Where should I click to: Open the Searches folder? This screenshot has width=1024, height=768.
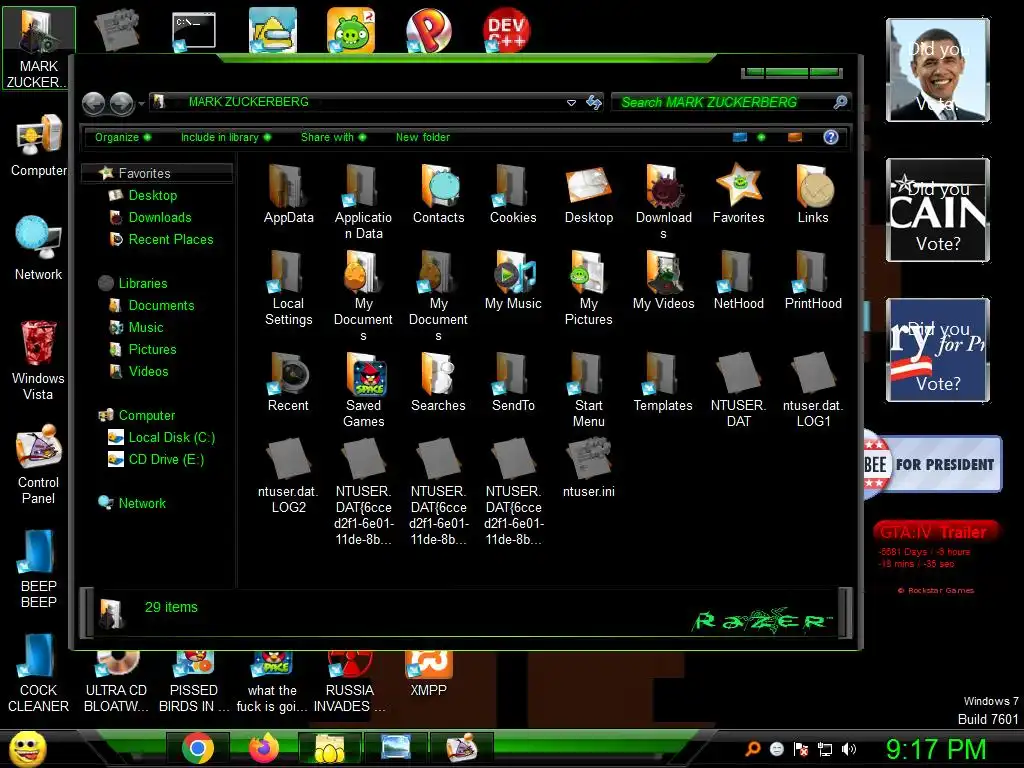coord(438,382)
